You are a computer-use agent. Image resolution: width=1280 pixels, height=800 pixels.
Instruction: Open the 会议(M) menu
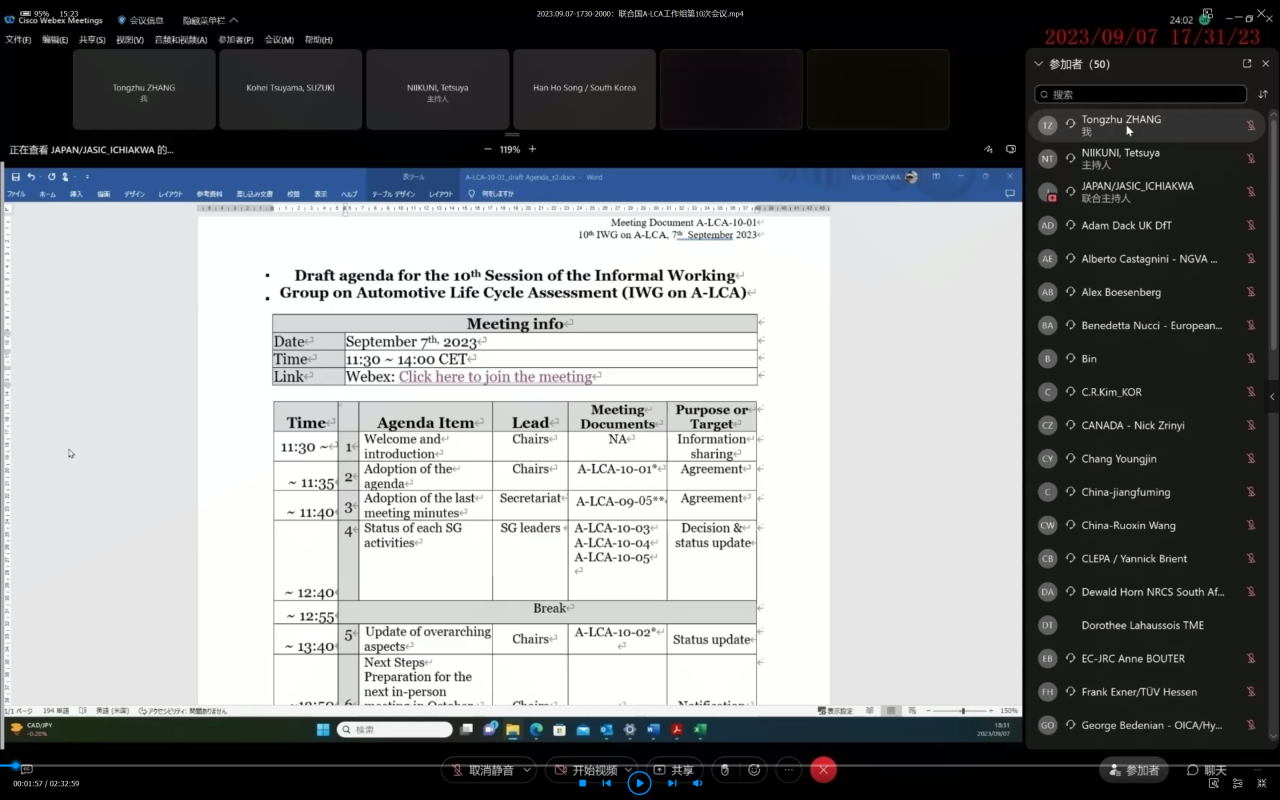(x=279, y=40)
